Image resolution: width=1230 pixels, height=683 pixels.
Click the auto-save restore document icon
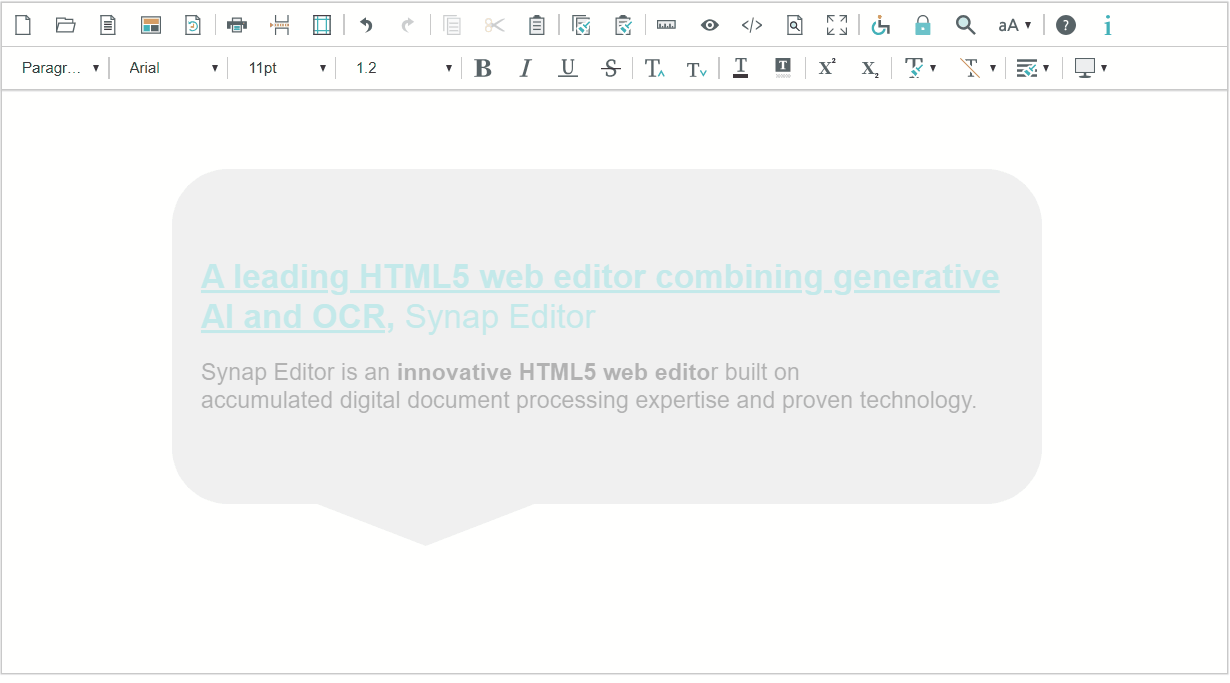(x=194, y=25)
